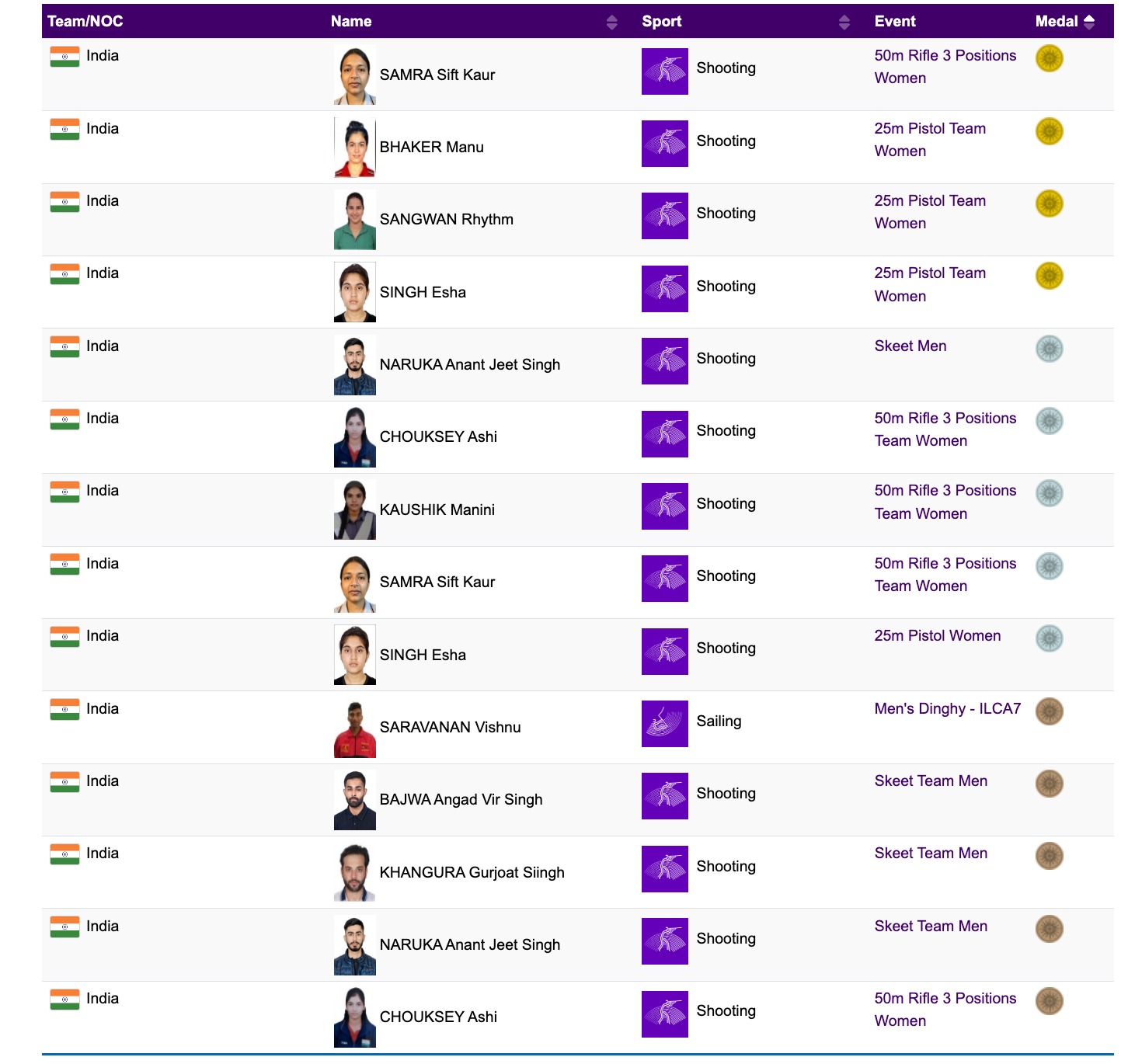The image size is (1128, 1064).
Task: Click the Event column header
Action: click(x=895, y=22)
